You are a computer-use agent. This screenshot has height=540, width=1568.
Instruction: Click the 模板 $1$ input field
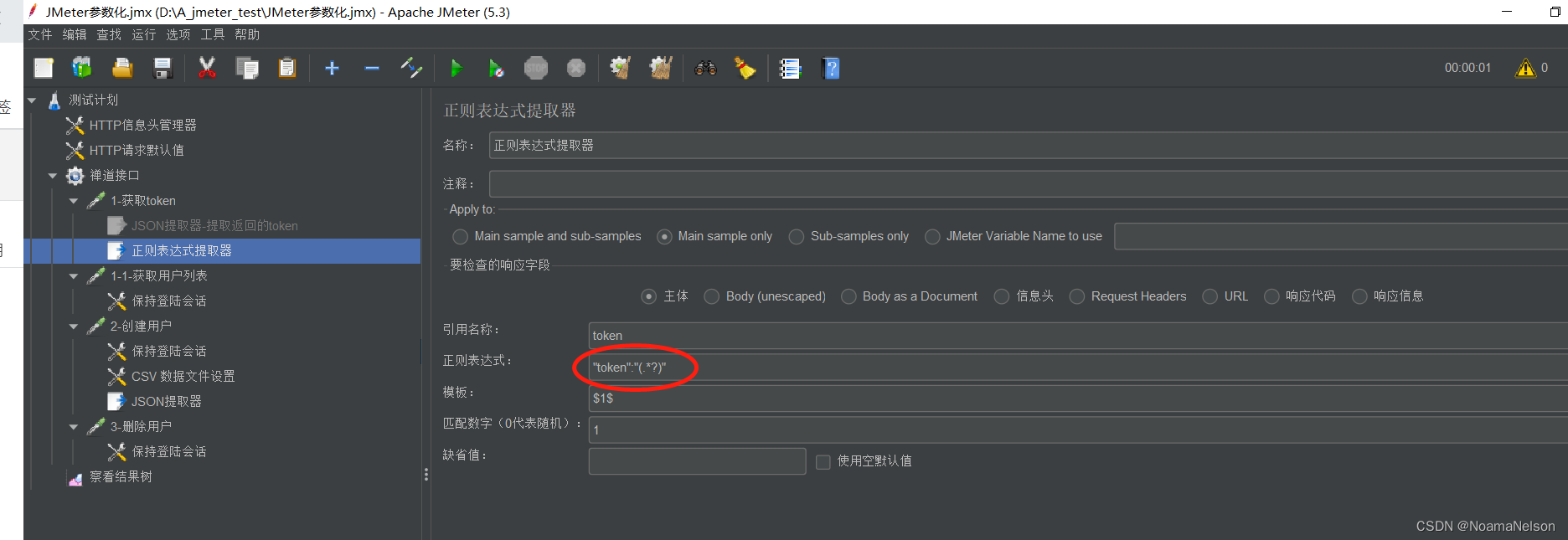point(1078,399)
